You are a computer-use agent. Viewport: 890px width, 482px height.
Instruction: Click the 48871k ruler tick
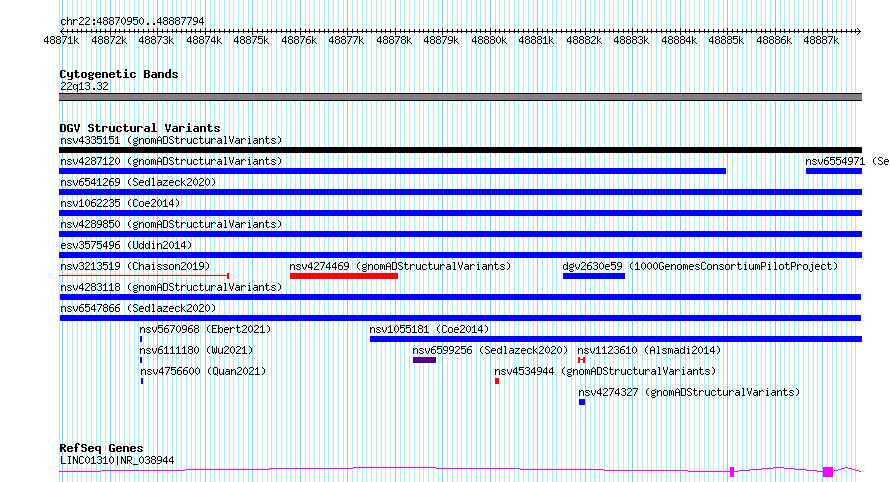click(61, 40)
